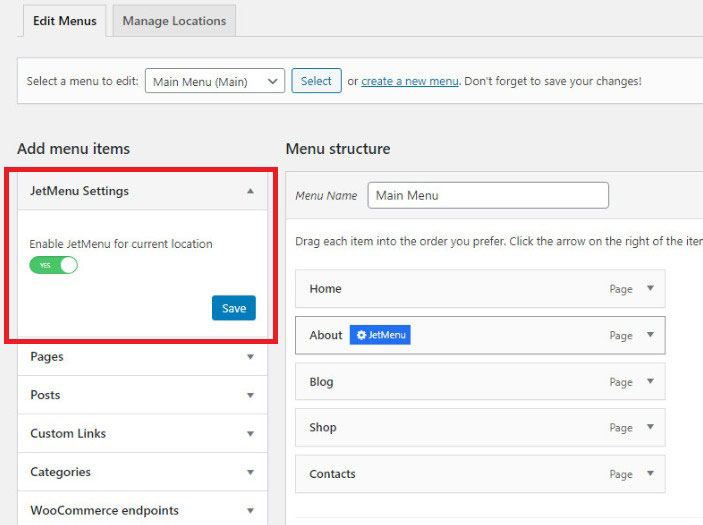Viewport: 703px width, 525px height.
Task: Expand the Pages section
Action: [250, 356]
